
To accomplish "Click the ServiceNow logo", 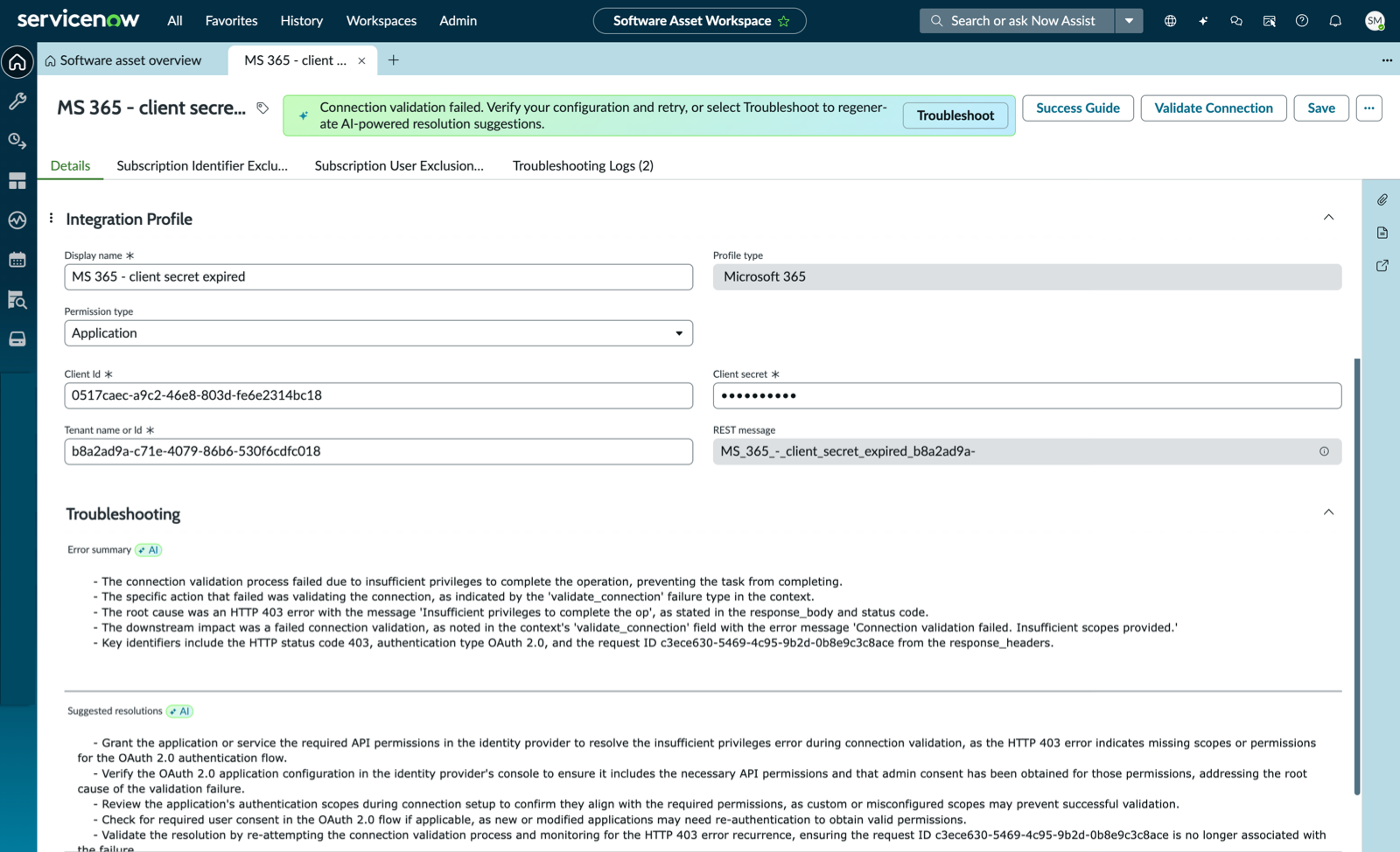I will pos(78,19).
